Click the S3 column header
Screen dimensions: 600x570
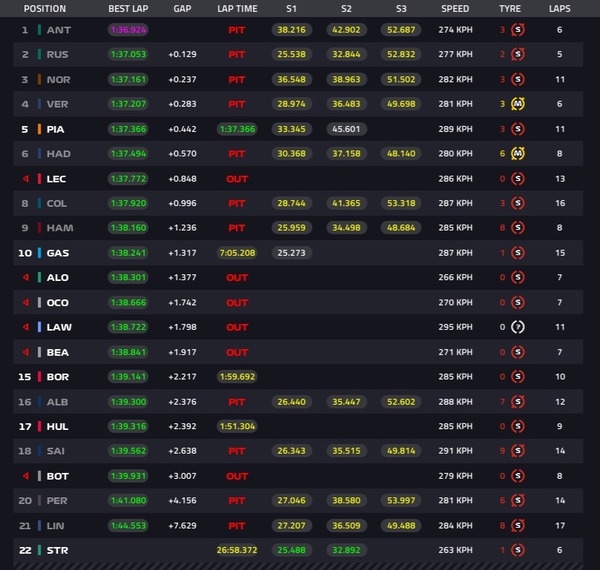401,9
